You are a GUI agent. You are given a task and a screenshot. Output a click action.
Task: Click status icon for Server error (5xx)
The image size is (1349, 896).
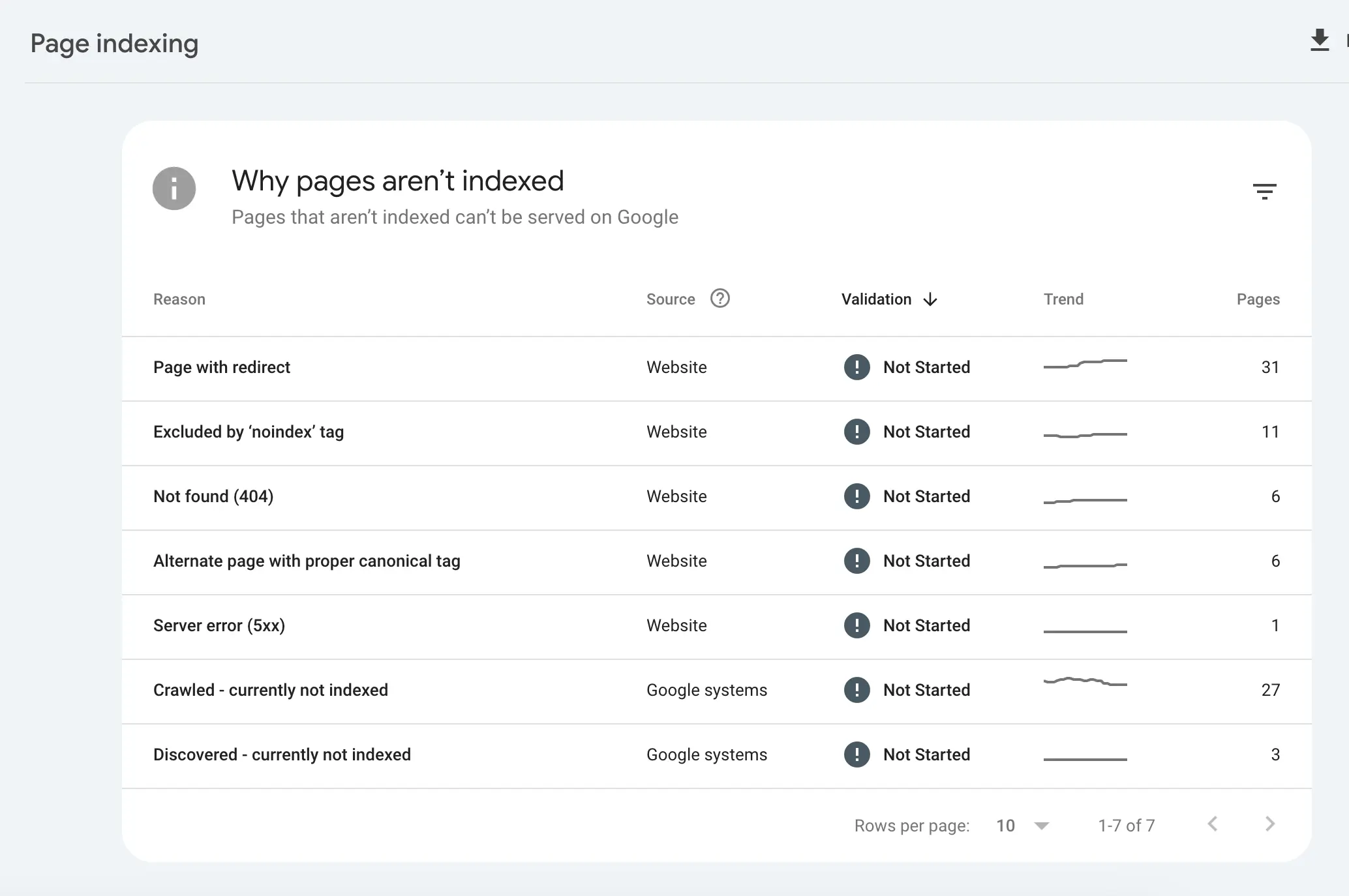click(856, 625)
